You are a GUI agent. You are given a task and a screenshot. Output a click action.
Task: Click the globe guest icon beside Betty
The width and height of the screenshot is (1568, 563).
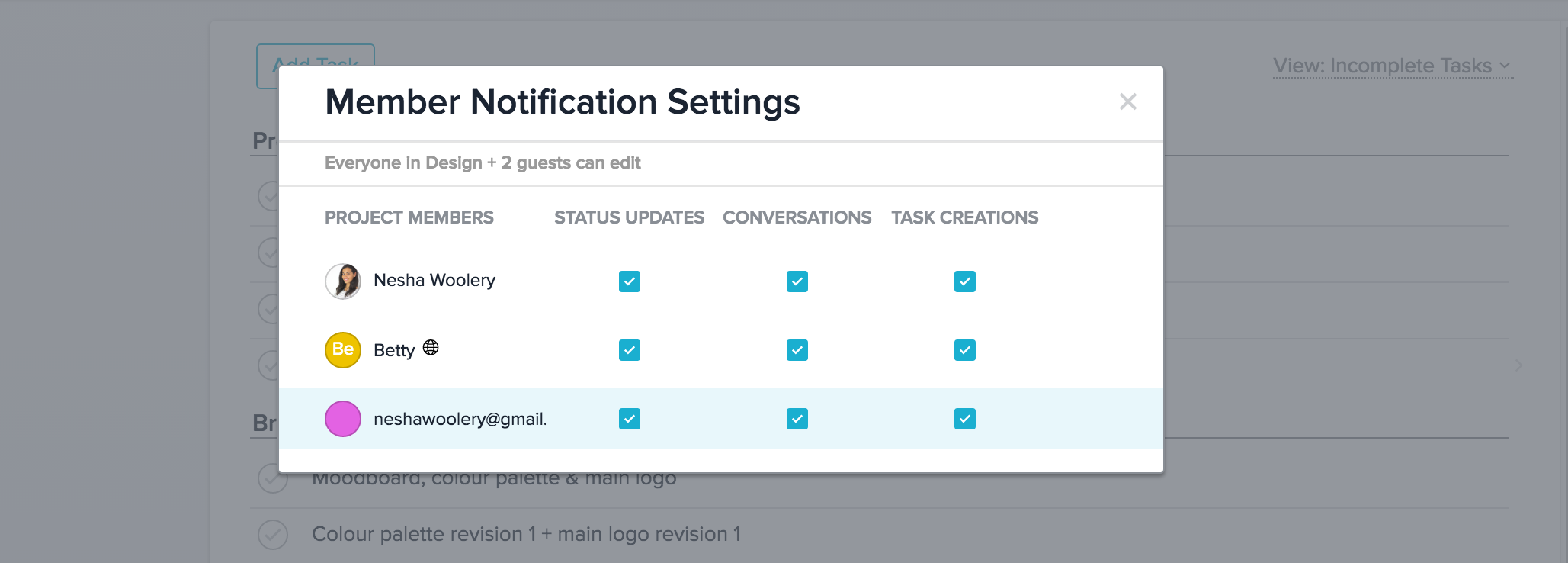[x=431, y=348]
